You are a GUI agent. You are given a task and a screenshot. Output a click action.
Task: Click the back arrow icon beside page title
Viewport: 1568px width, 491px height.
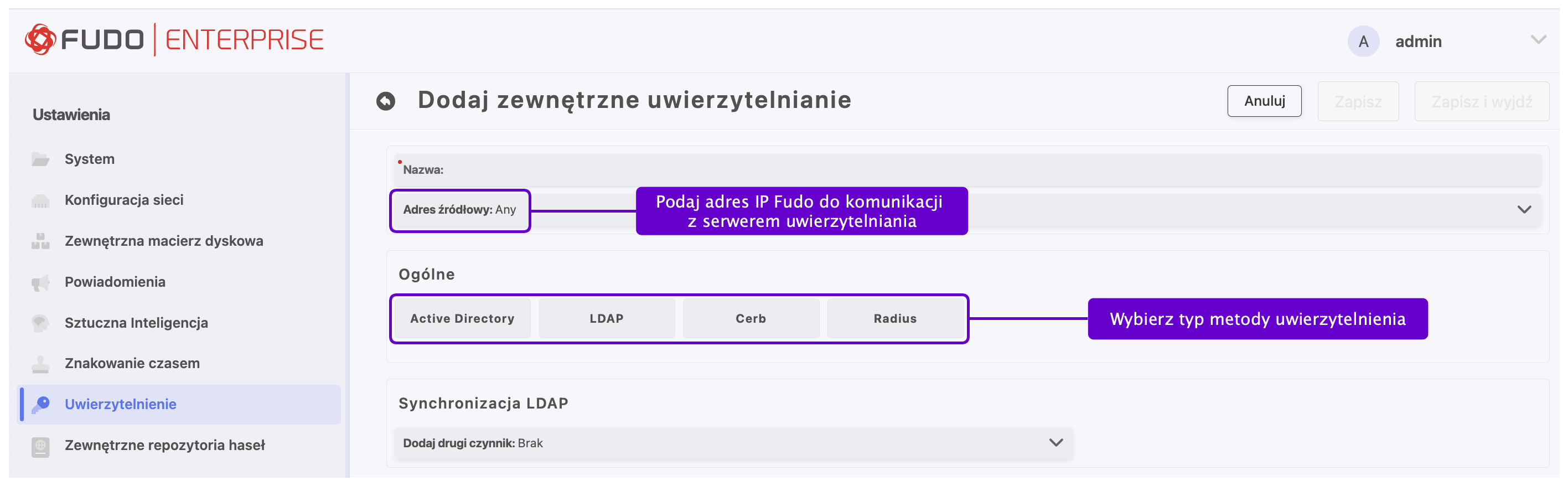[x=385, y=101]
